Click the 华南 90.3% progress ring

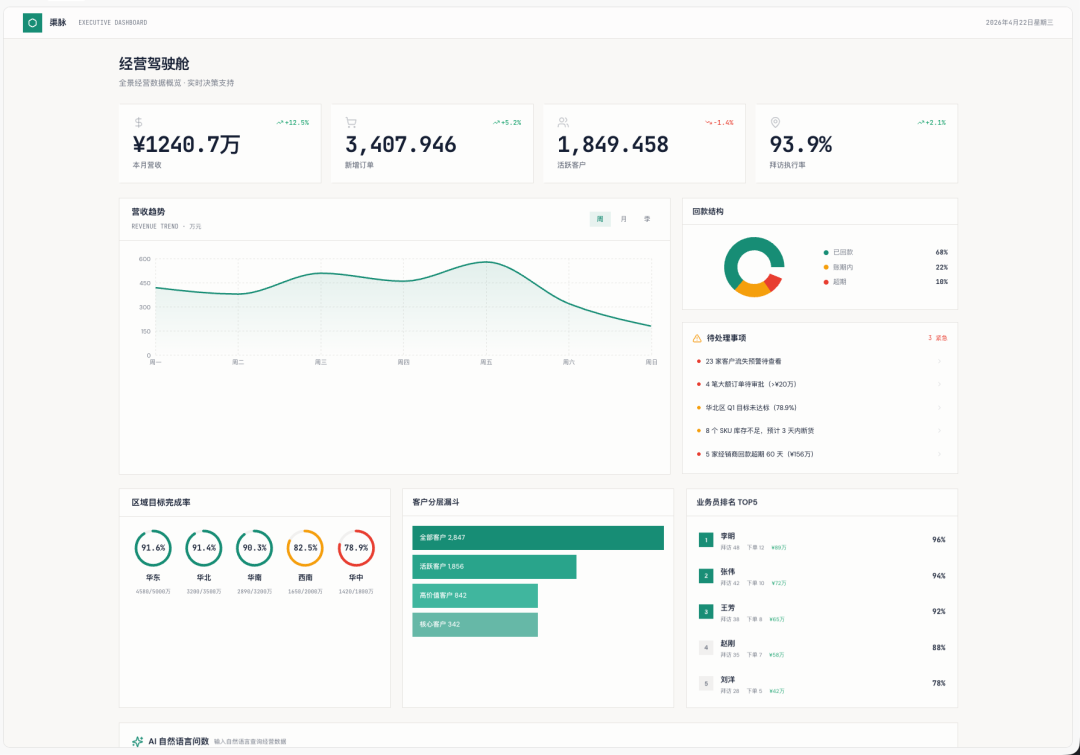pos(255,548)
